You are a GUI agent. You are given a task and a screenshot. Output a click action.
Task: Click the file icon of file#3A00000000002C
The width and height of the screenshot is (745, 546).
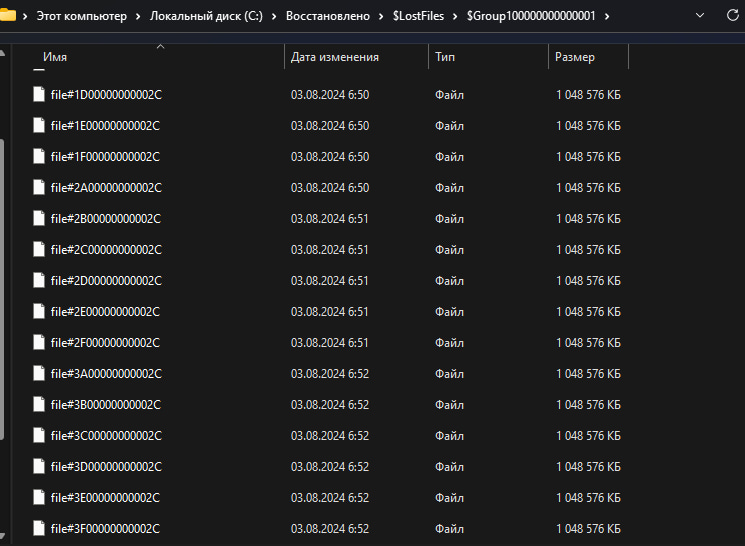[39, 374]
